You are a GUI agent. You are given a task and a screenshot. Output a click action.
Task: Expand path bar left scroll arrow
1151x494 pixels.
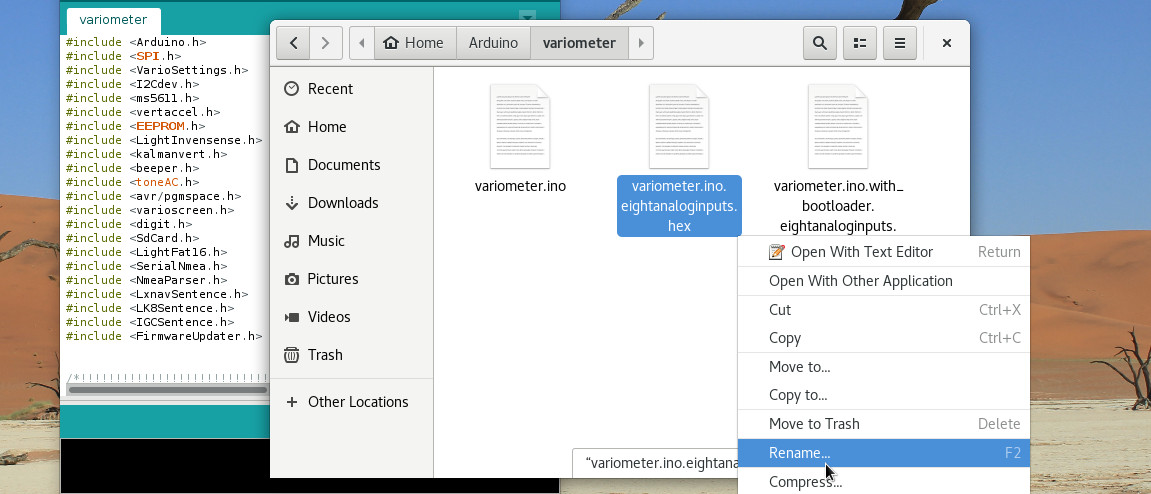point(361,43)
